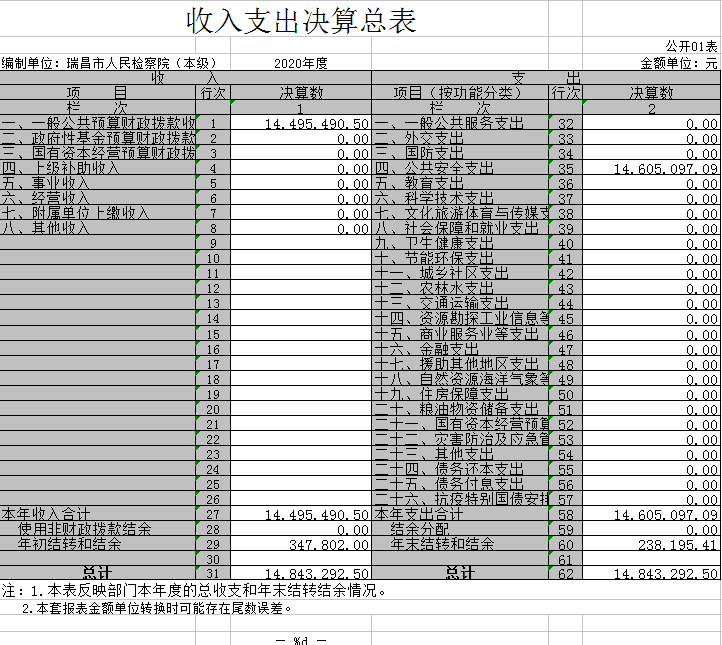The width and height of the screenshot is (722, 645).
Task: Click the 项目（按功能分类） header
Action: [460, 93]
